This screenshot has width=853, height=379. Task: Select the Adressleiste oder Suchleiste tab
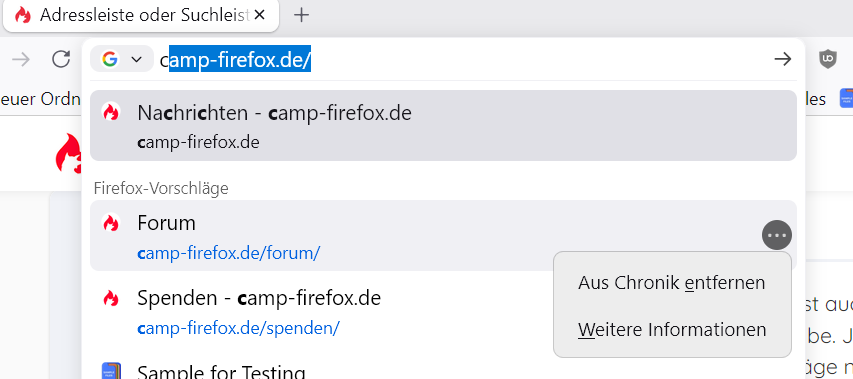pos(141,15)
